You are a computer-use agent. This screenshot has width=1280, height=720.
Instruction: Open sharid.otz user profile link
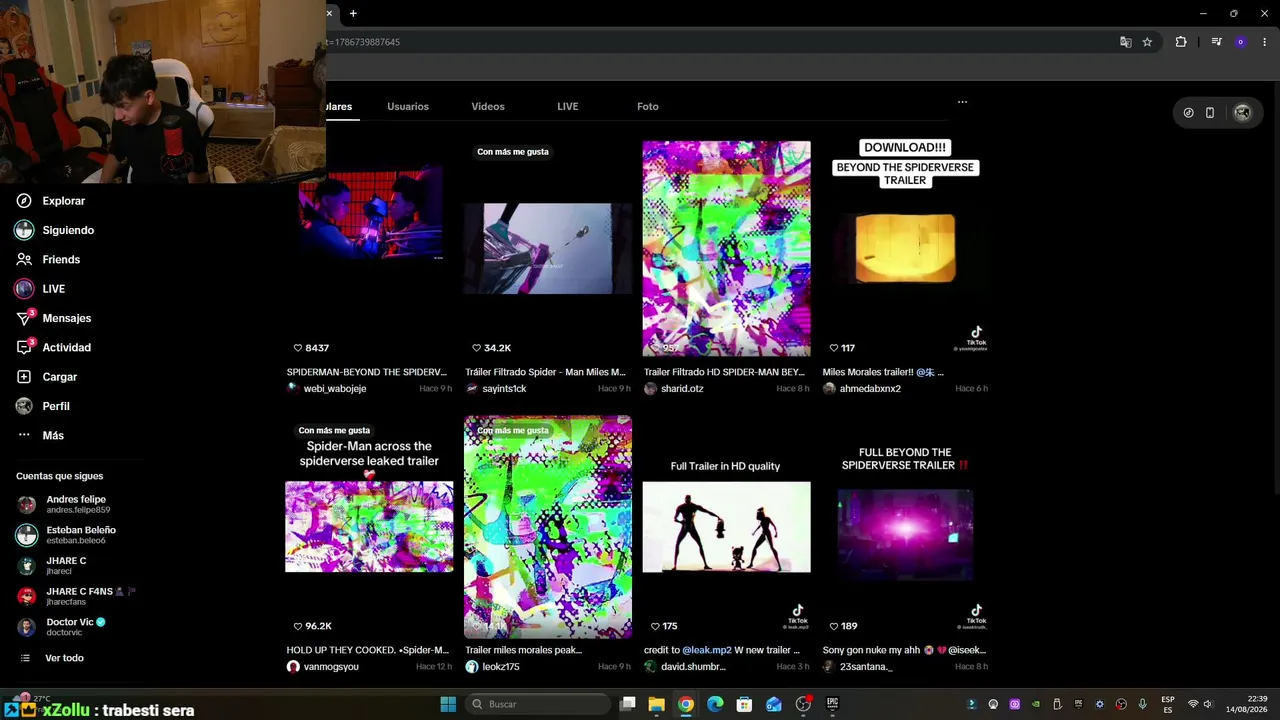pyautogui.click(x=682, y=389)
